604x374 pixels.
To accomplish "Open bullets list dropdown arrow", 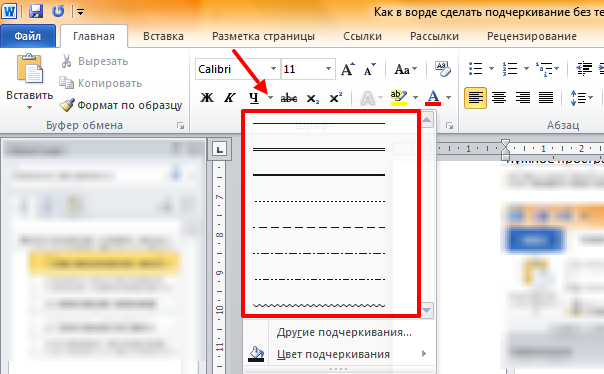I will tap(491, 69).
